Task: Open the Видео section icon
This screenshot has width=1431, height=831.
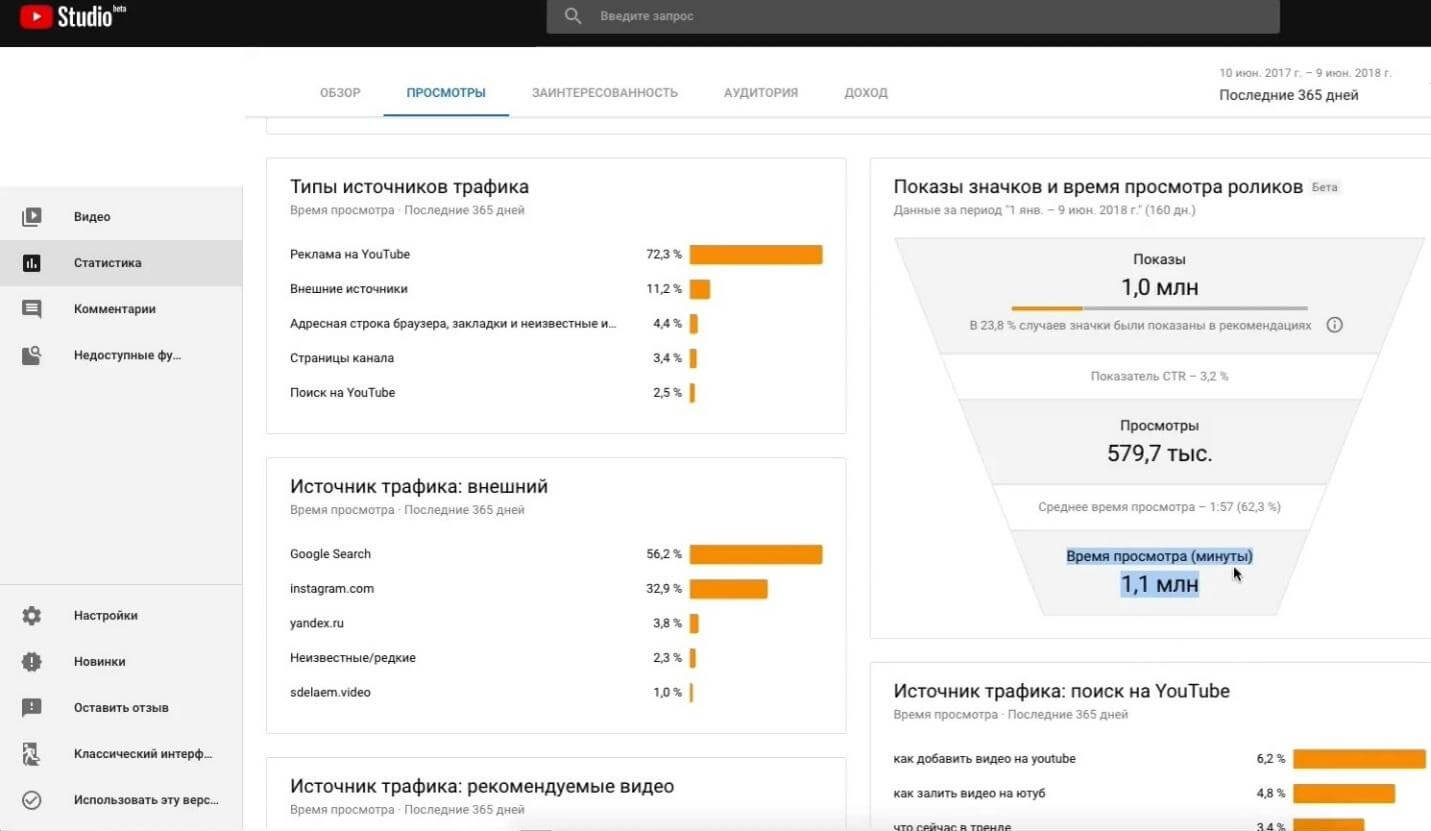Action: pos(32,217)
